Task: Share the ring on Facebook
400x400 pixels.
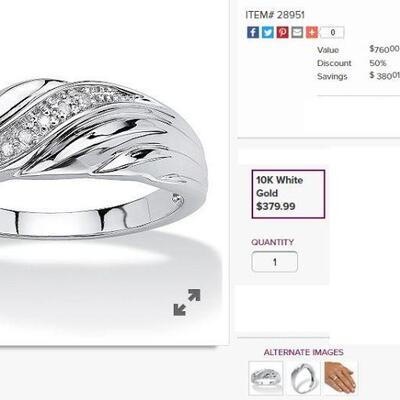Action: pyautogui.click(x=253, y=32)
